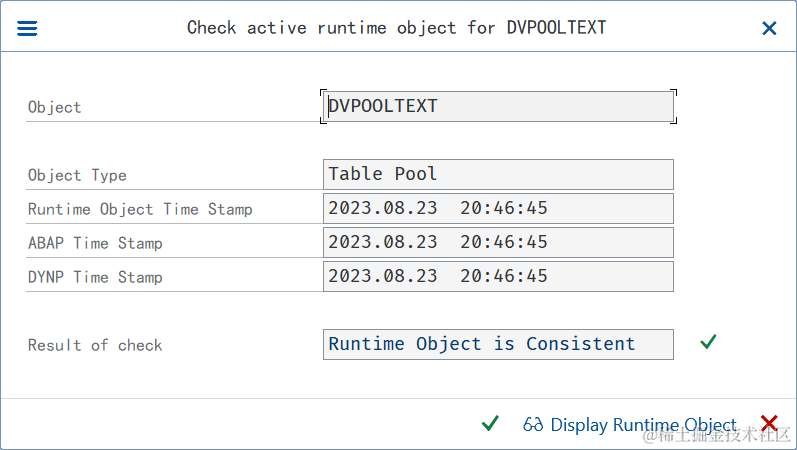The height and width of the screenshot is (450, 797).
Task: Click the green check status icon beside result
Action: tap(708, 342)
